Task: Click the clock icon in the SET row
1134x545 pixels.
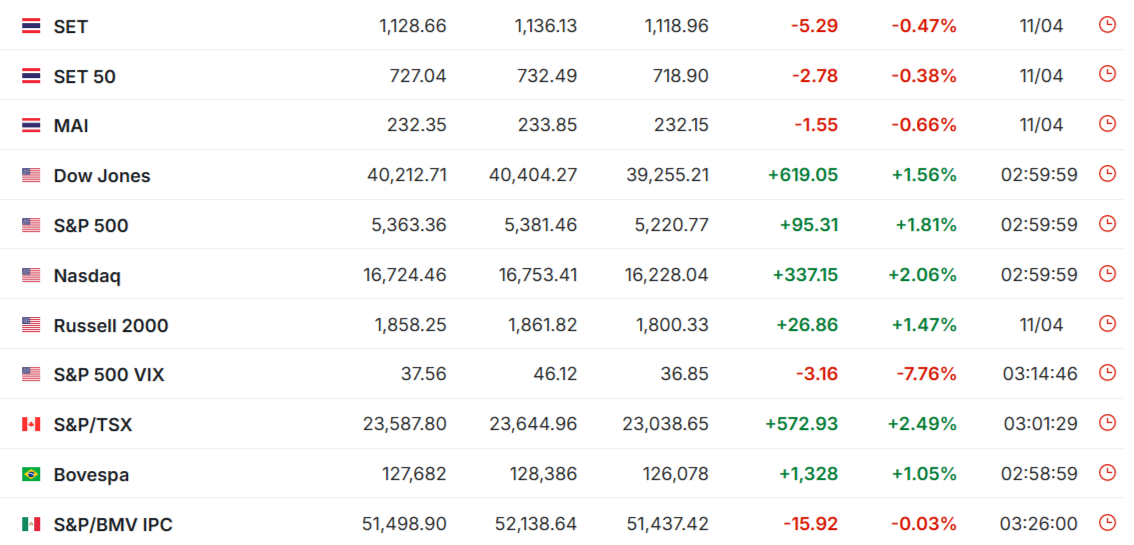Action: [x=1107, y=25]
